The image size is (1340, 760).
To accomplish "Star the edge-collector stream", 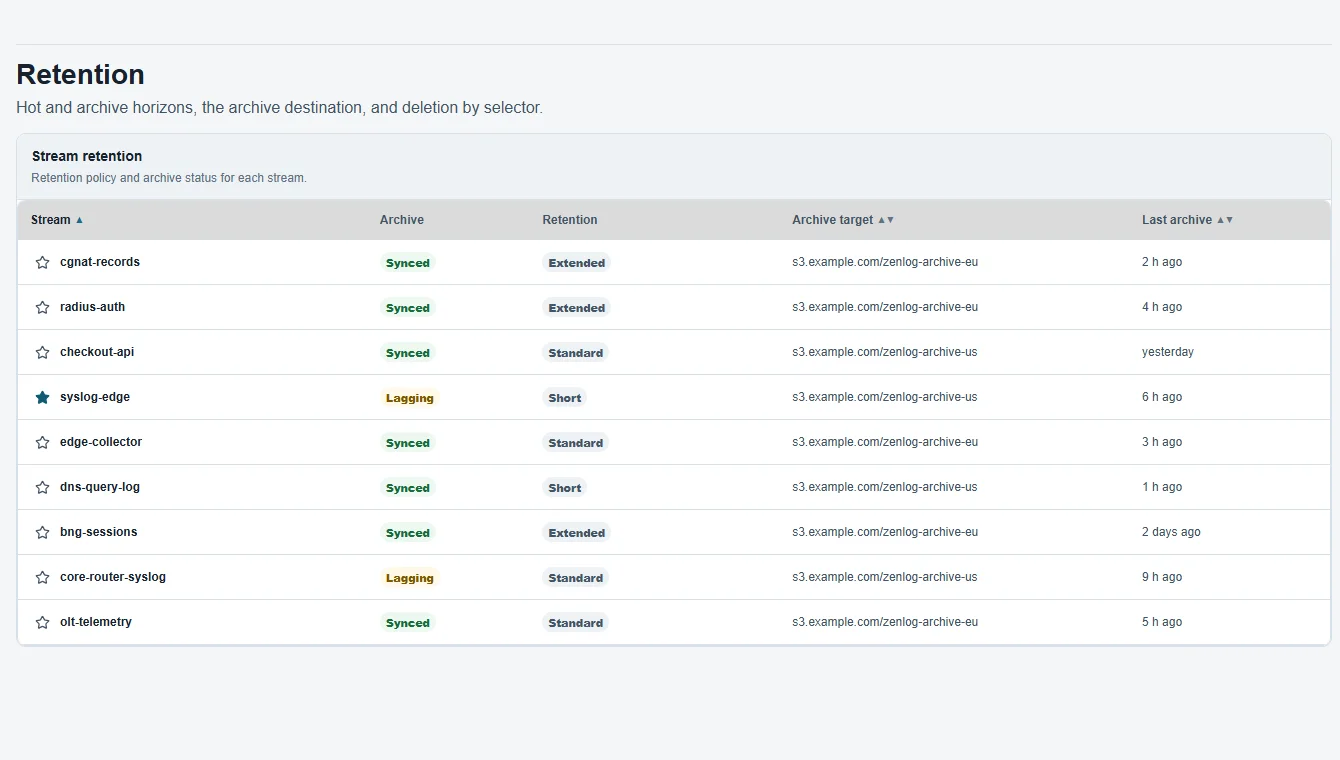I will (42, 442).
